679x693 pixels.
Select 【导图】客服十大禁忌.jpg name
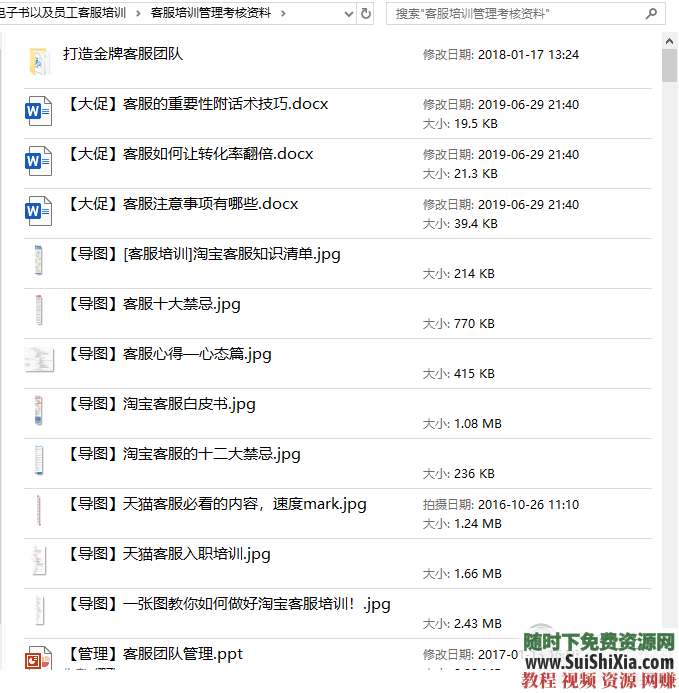(153, 304)
